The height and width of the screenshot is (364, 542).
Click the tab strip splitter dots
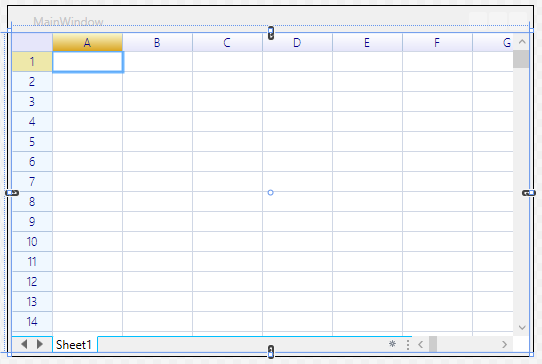pos(408,345)
